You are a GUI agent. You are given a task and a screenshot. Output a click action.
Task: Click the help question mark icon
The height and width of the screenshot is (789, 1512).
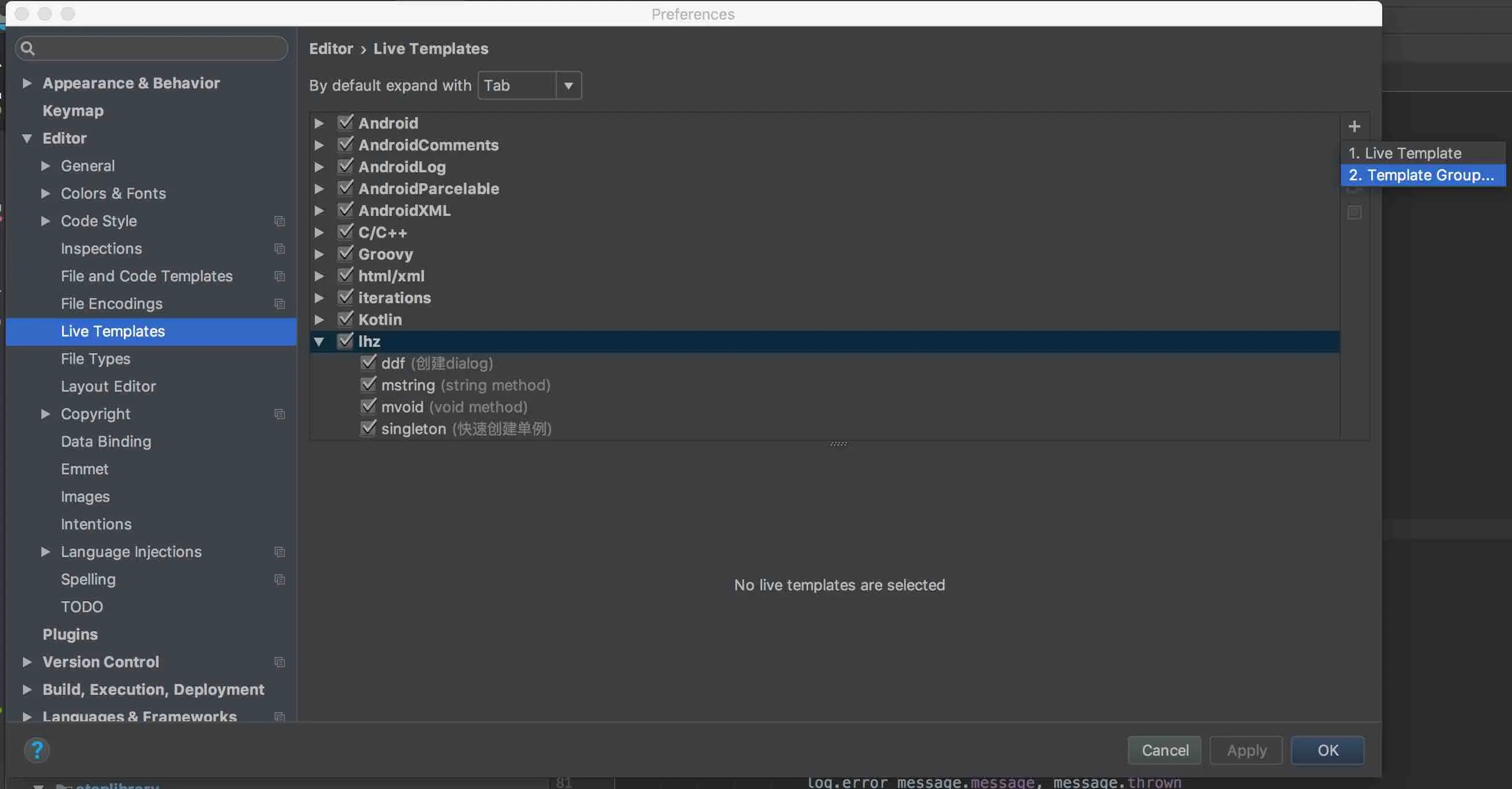(x=36, y=750)
